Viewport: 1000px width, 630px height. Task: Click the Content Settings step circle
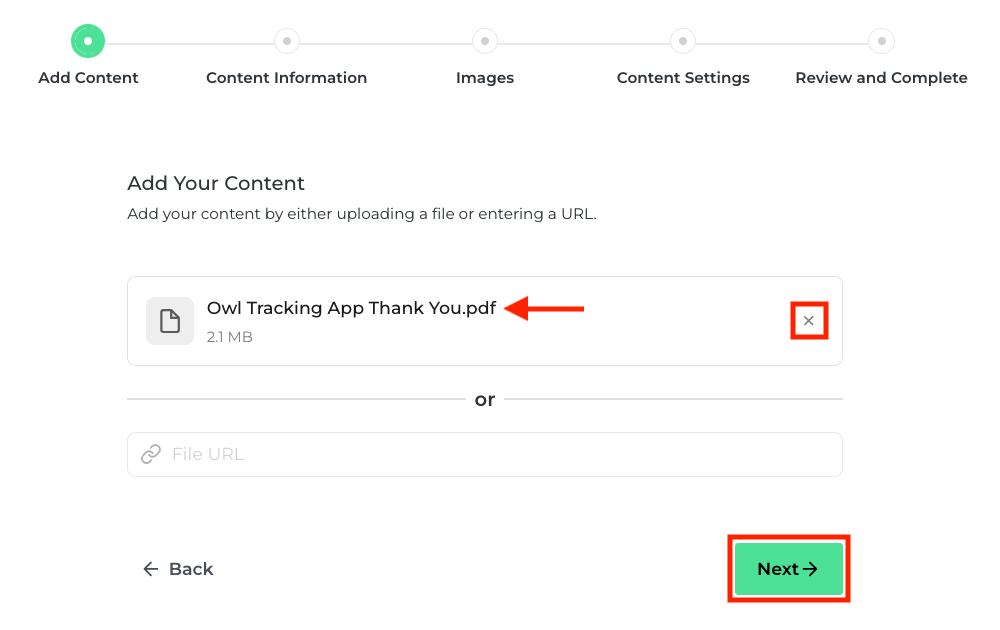coord(683,41)
